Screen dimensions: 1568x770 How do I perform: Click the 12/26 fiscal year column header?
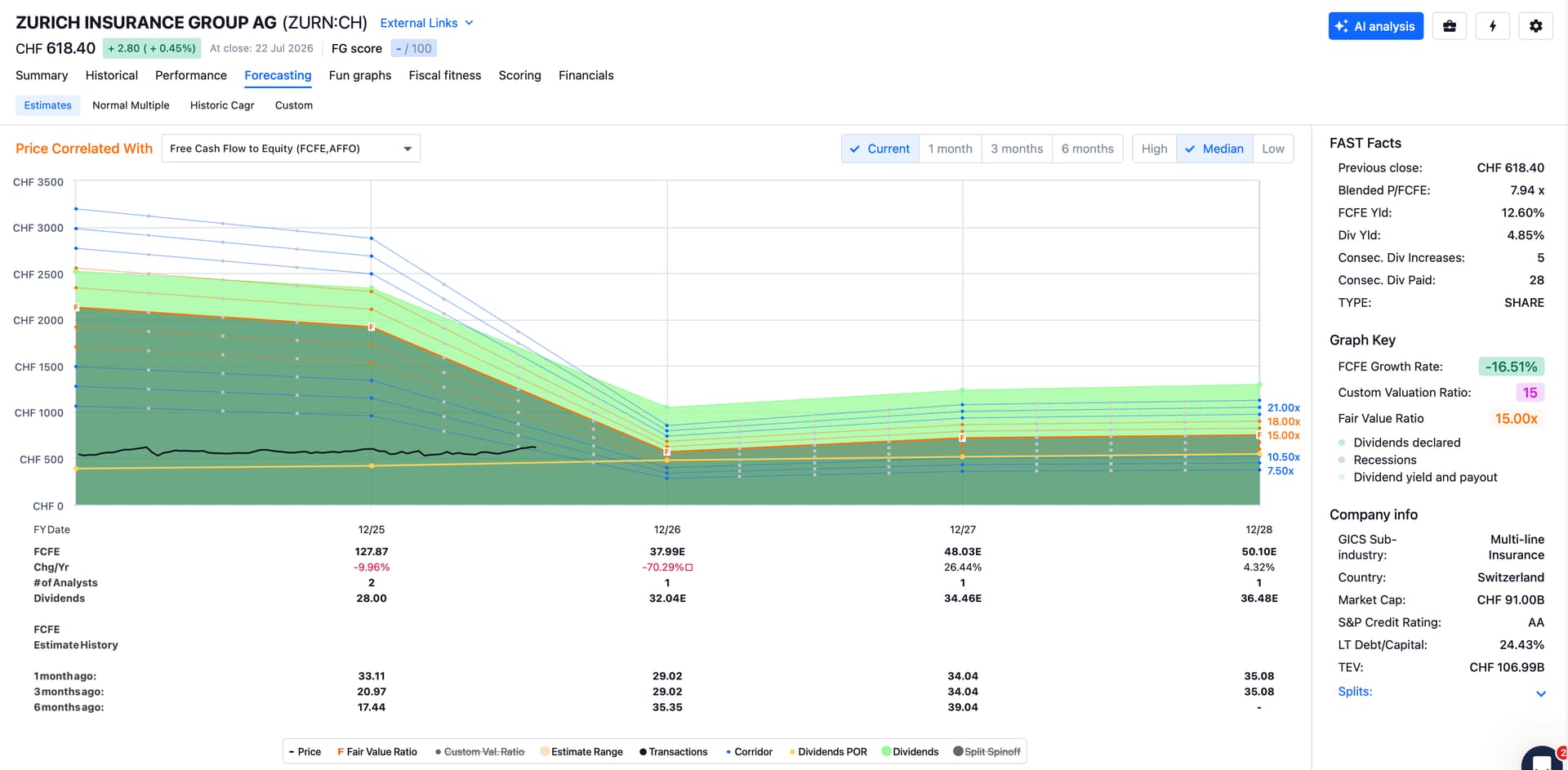[x=667, y=530]
